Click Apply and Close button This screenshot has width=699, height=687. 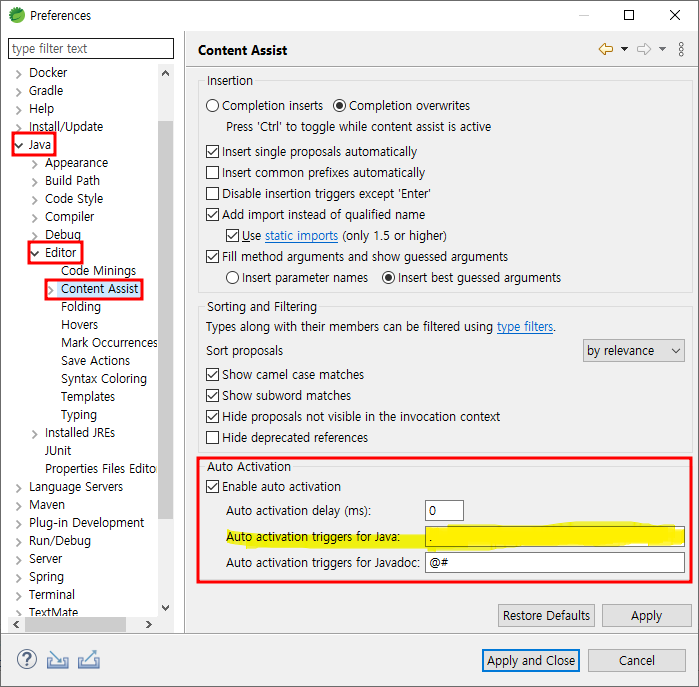pyautogui.click(x=530, y=660)
